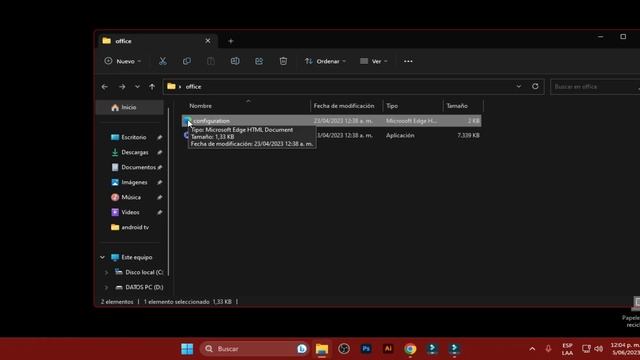Click the volume speaker tray icon
The height and width of the screenshot is (360, 640).
point(598,349)
